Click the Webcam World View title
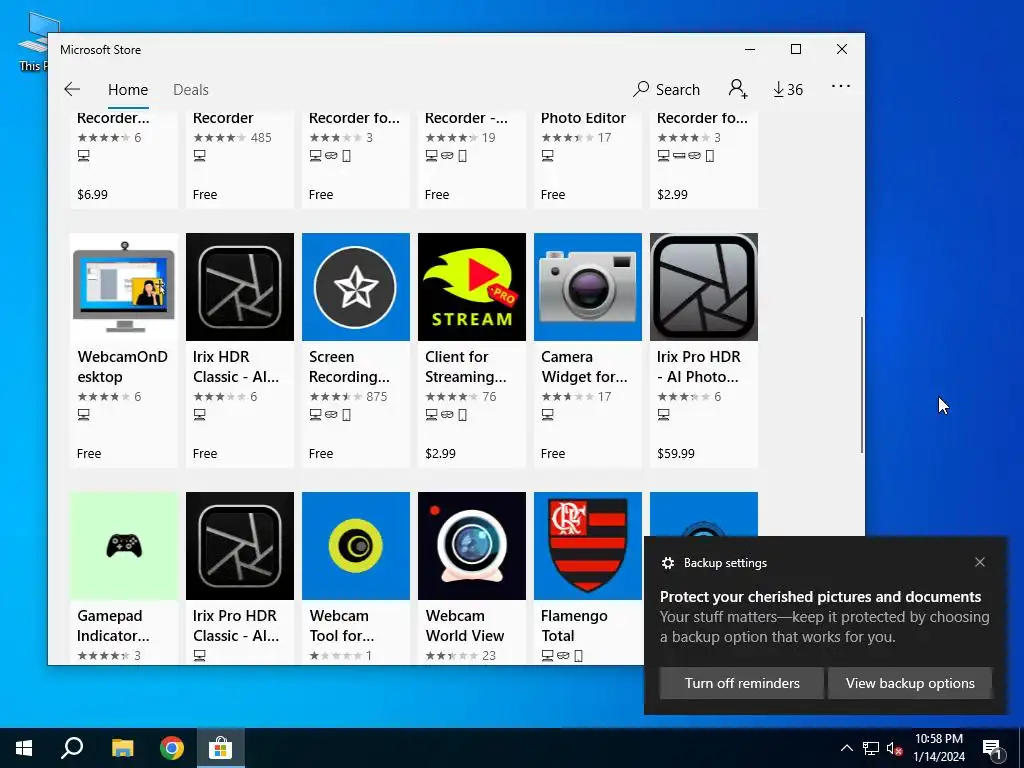Screen dimensions: 1024x768 (x=464, y=626)
